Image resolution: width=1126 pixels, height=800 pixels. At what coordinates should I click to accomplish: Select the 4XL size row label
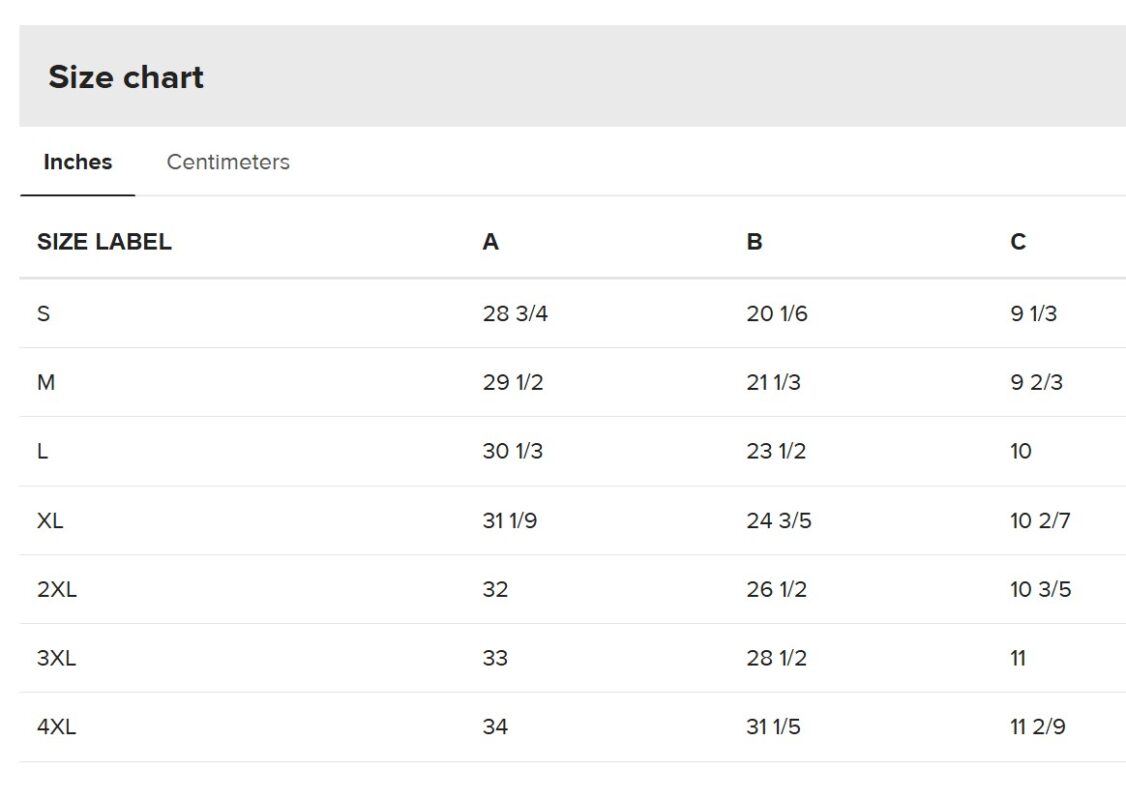click(57, 727)
